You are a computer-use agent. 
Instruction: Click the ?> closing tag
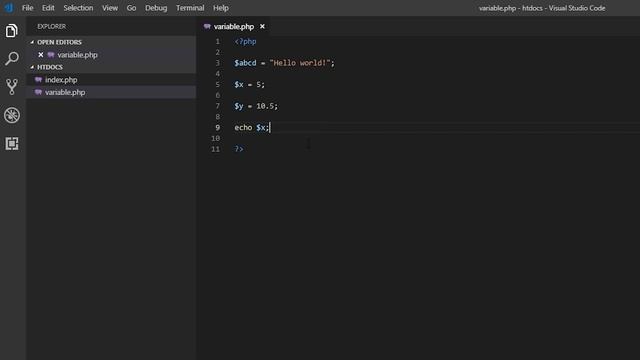239,149
